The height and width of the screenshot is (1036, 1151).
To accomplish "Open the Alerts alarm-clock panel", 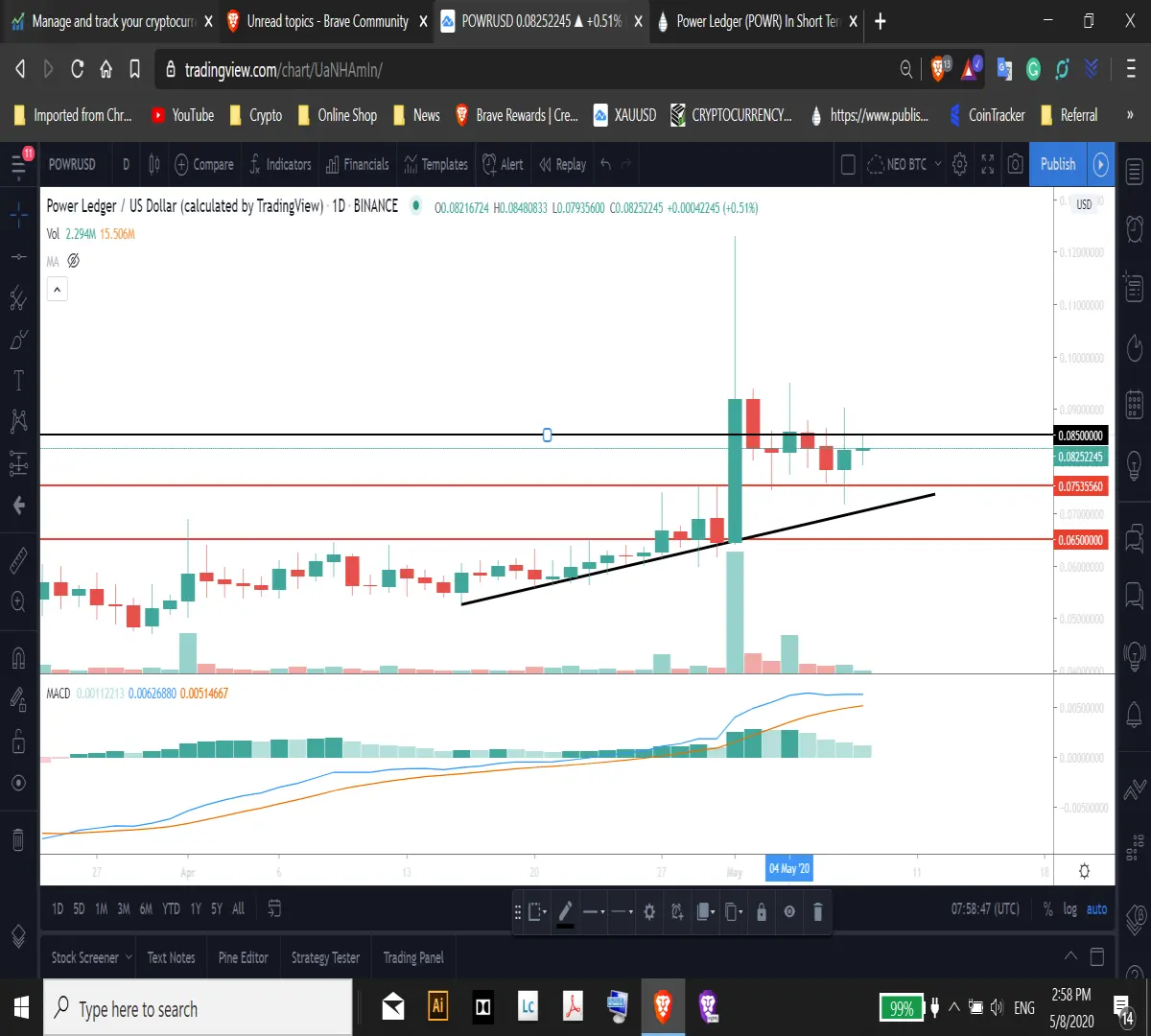I will 1134,228.
